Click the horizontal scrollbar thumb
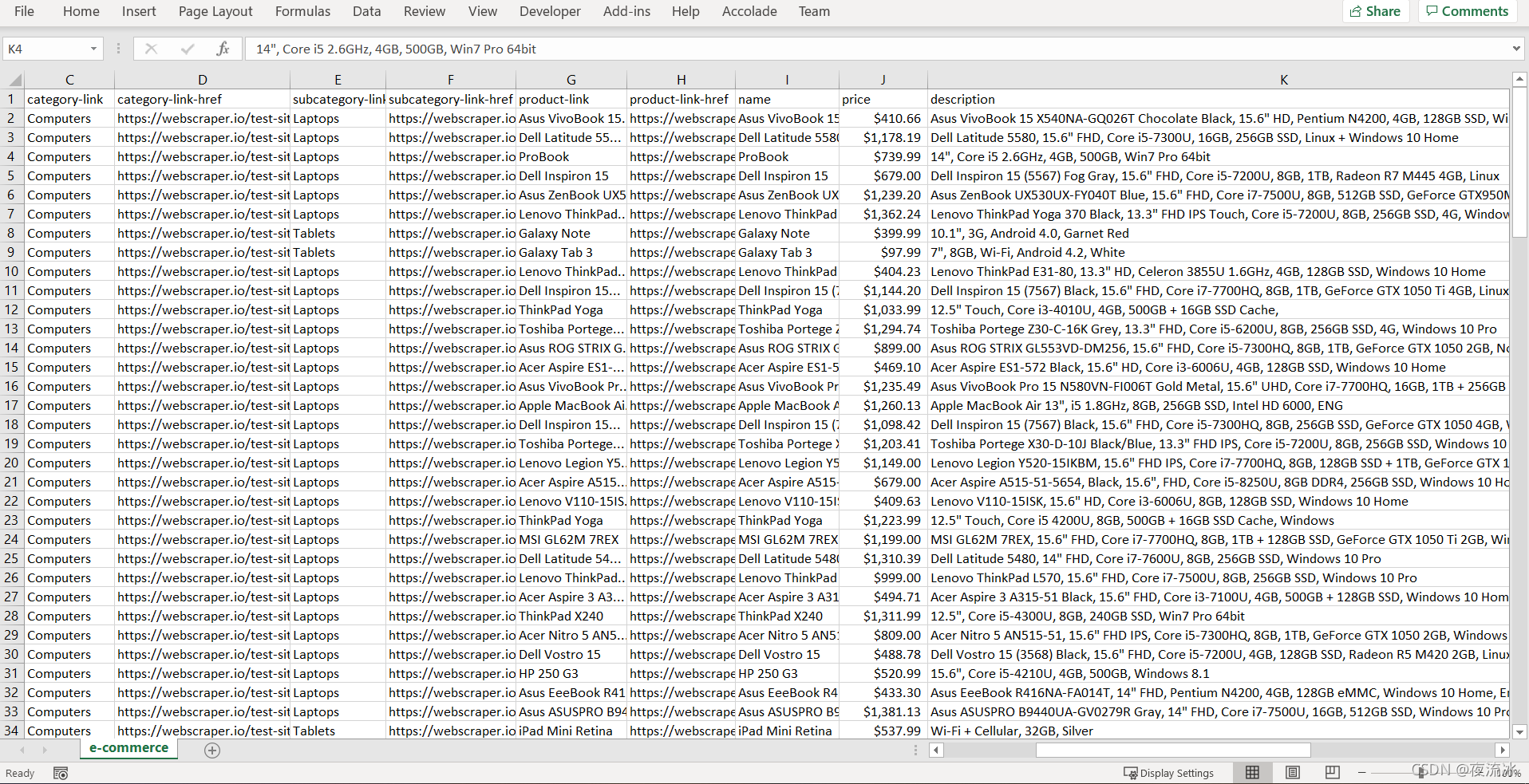Screen dimensions: 1529x784 tap(1173, 750)
